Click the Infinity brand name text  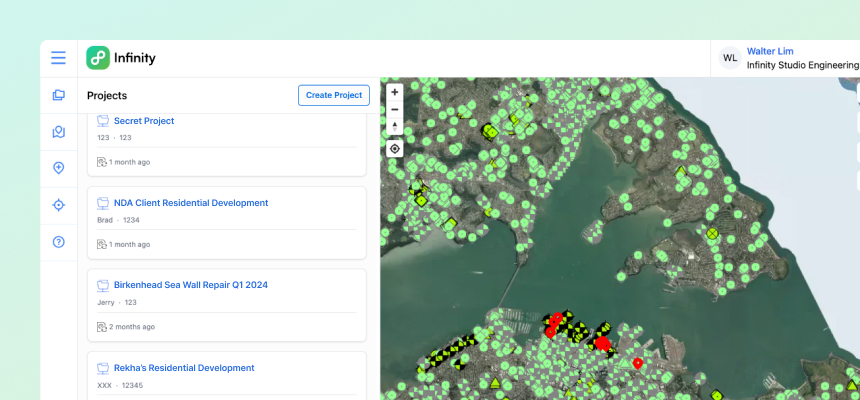pos(135,58)
